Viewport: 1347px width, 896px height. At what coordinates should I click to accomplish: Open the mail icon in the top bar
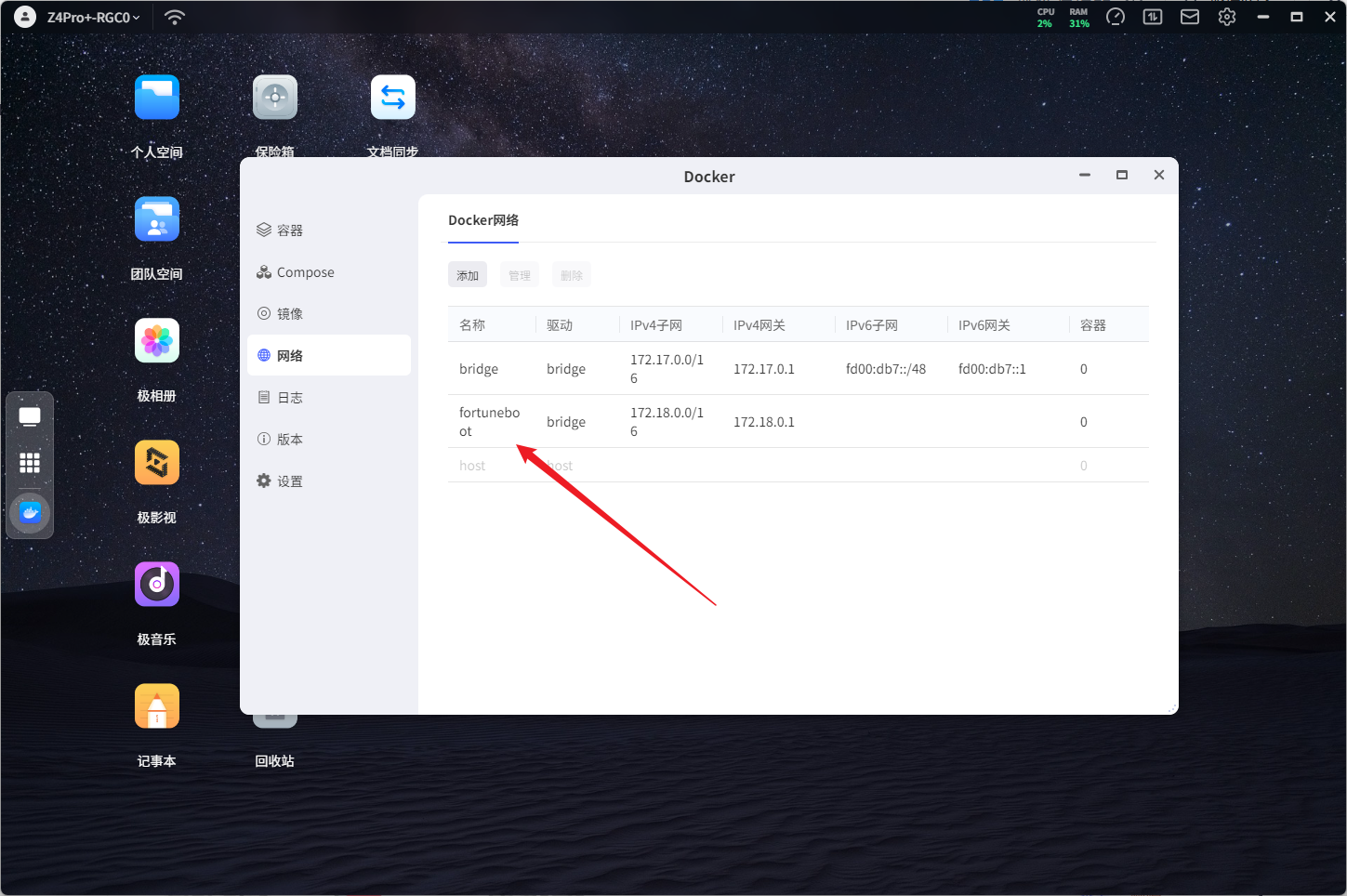tap(1189, 17)
